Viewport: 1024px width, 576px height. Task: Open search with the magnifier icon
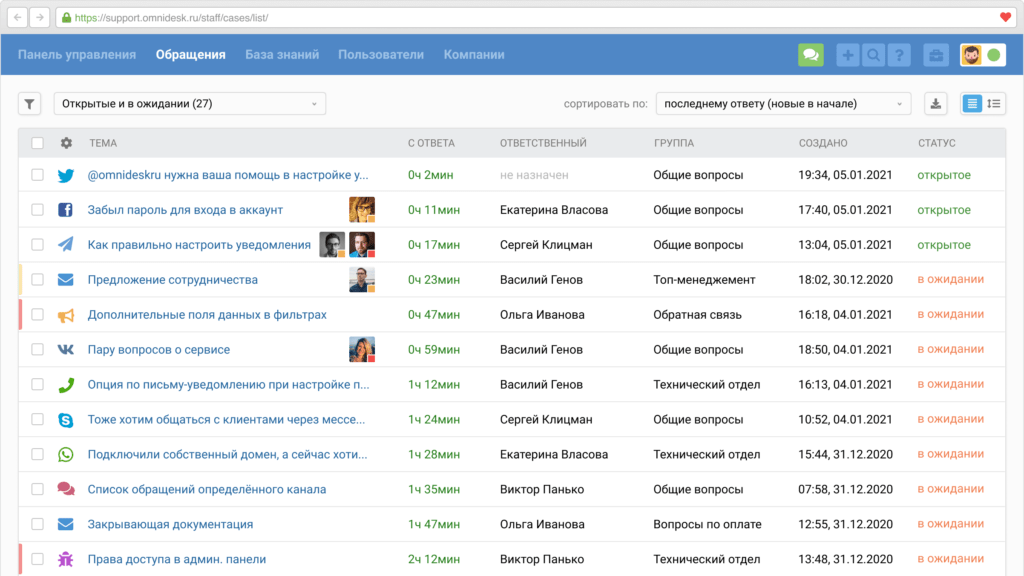(x=873, y=55)
